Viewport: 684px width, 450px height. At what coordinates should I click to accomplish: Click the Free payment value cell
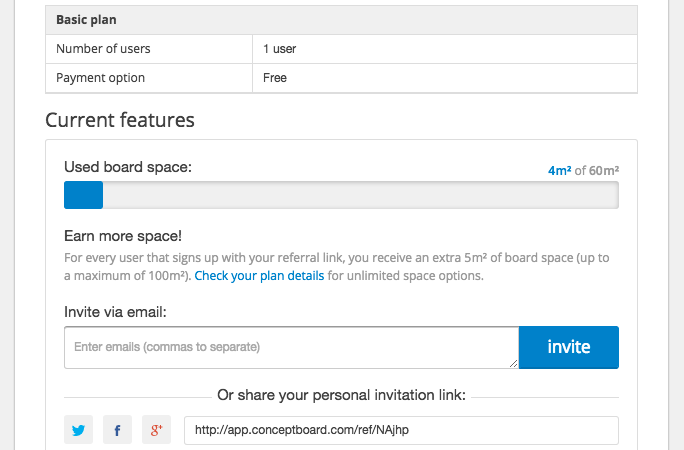tap(445, 78)
